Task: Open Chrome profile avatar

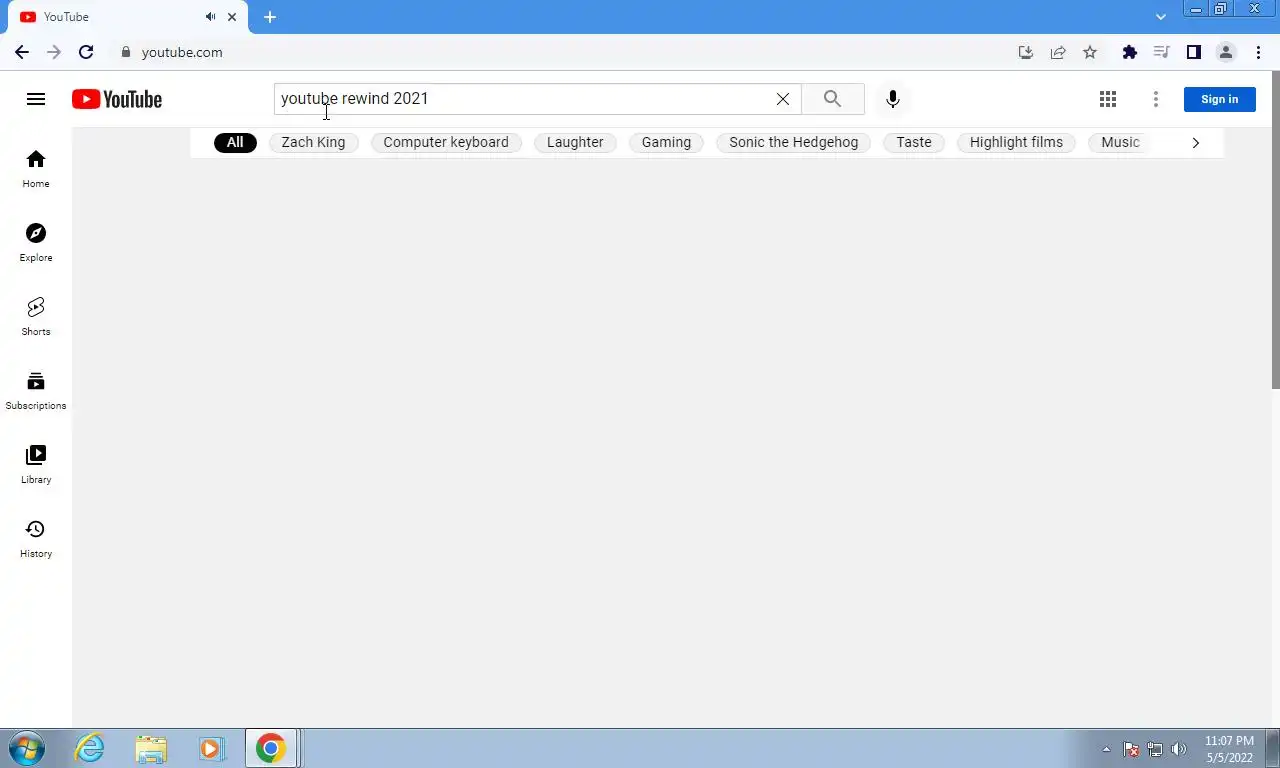Action: 1225,52
